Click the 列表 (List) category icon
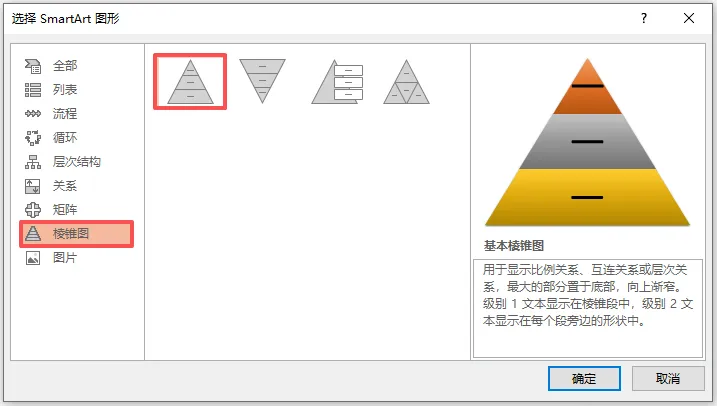717x406 pixels. pos(33,90)
